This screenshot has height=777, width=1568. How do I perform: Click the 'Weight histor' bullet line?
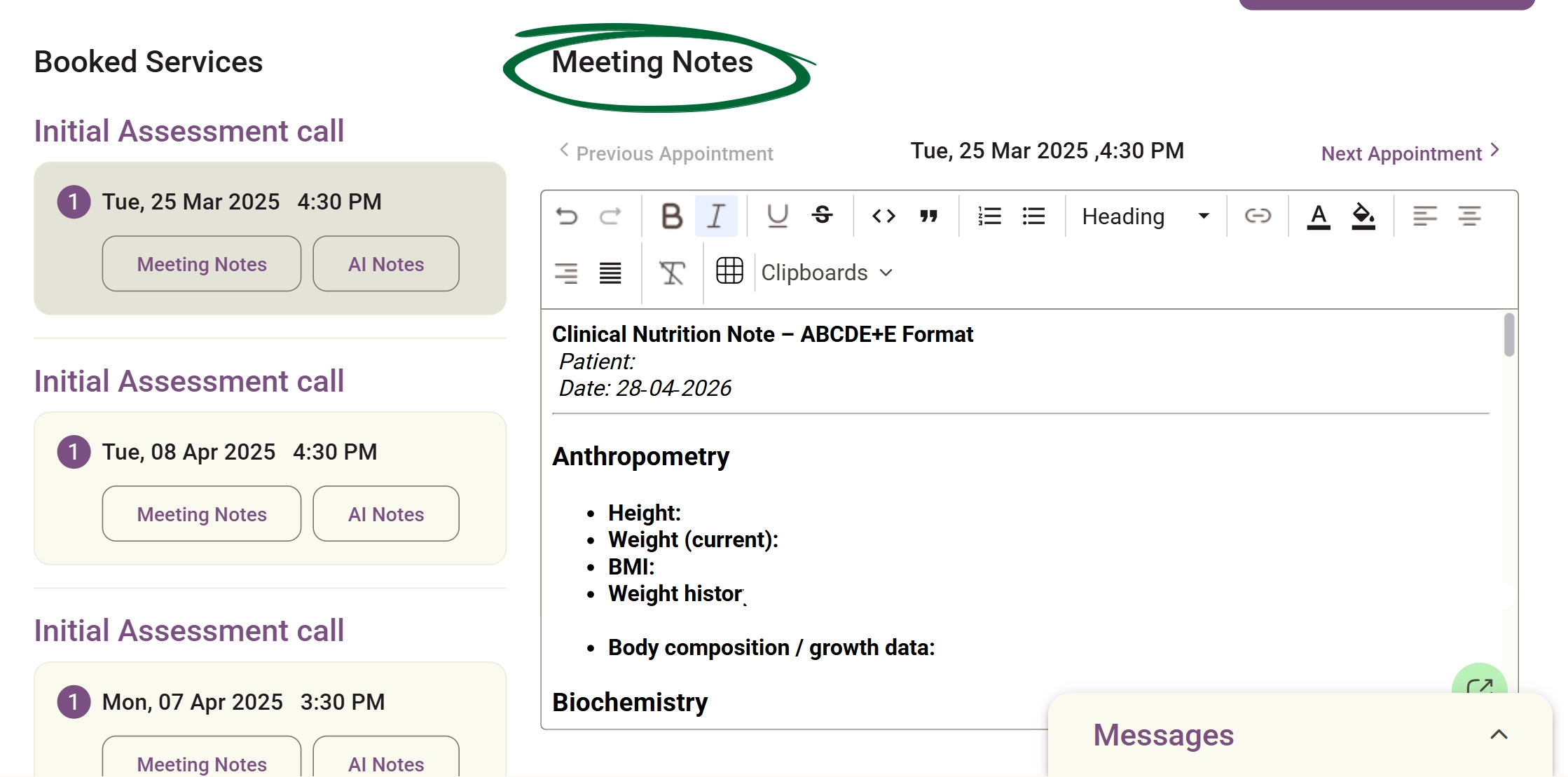pos(676,593)
